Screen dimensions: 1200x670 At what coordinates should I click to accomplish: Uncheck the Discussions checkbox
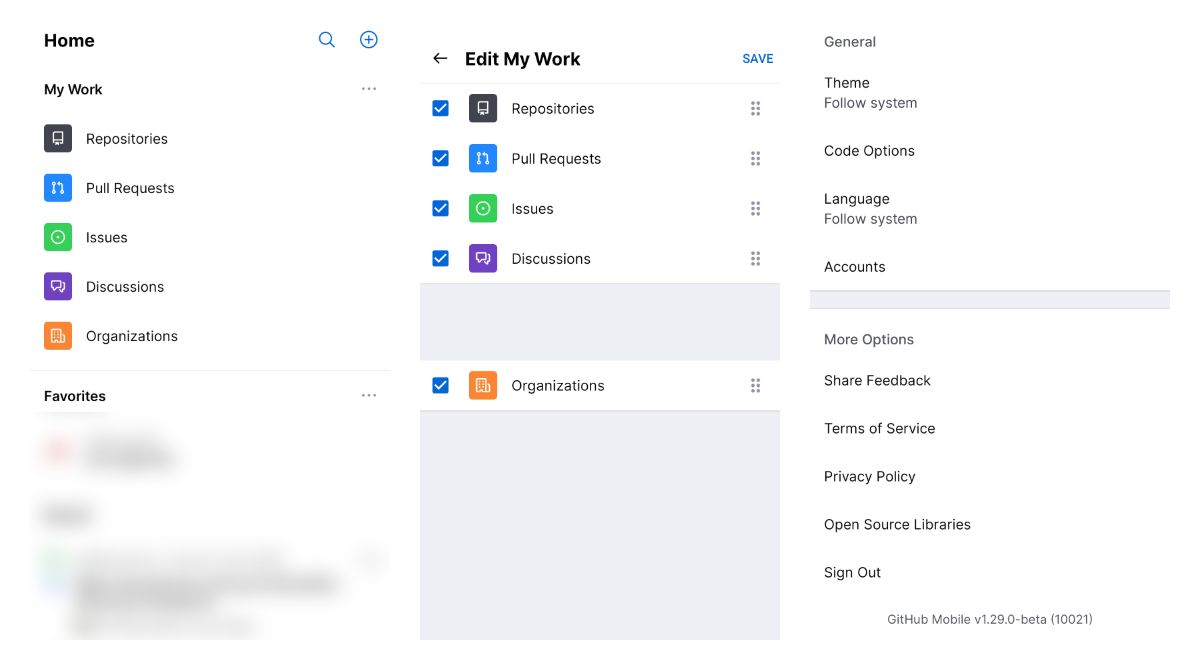click(x=440, y=258)
